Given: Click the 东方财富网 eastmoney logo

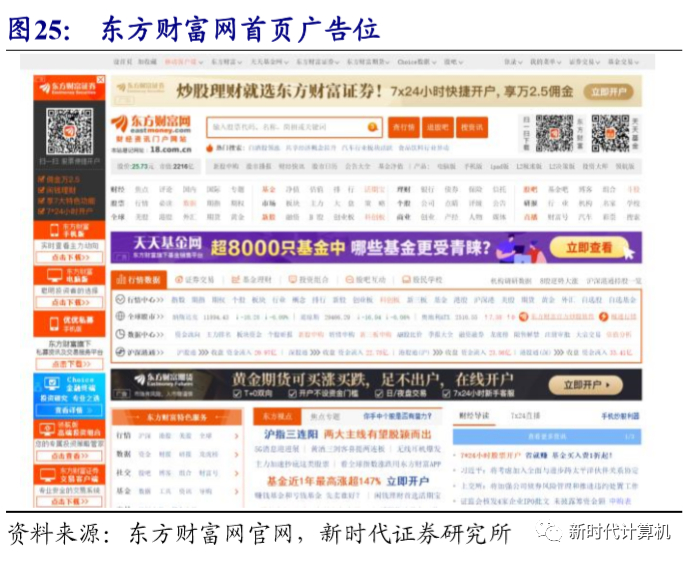Looking at the screenshot, I should point(151,128).
